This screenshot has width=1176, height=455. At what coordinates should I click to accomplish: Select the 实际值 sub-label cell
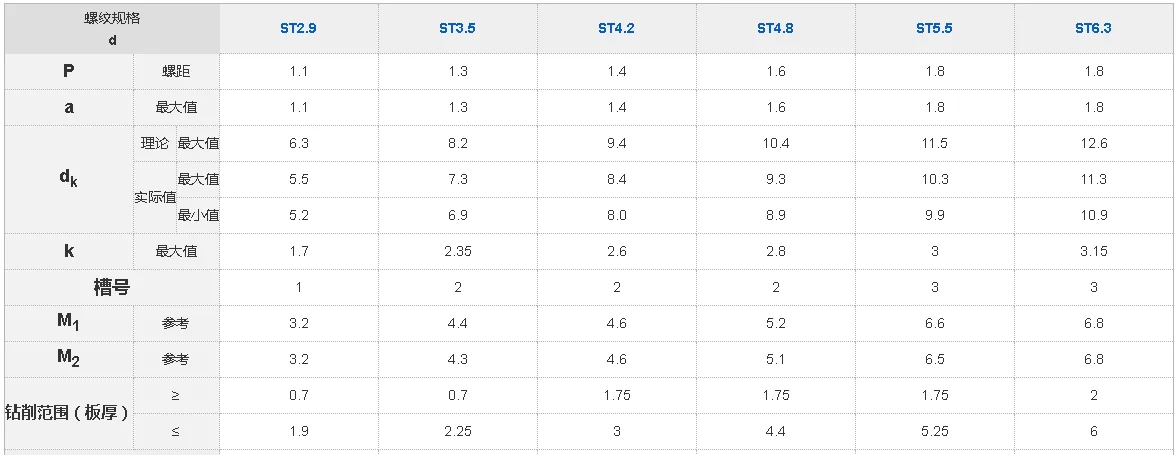[155, 197]
